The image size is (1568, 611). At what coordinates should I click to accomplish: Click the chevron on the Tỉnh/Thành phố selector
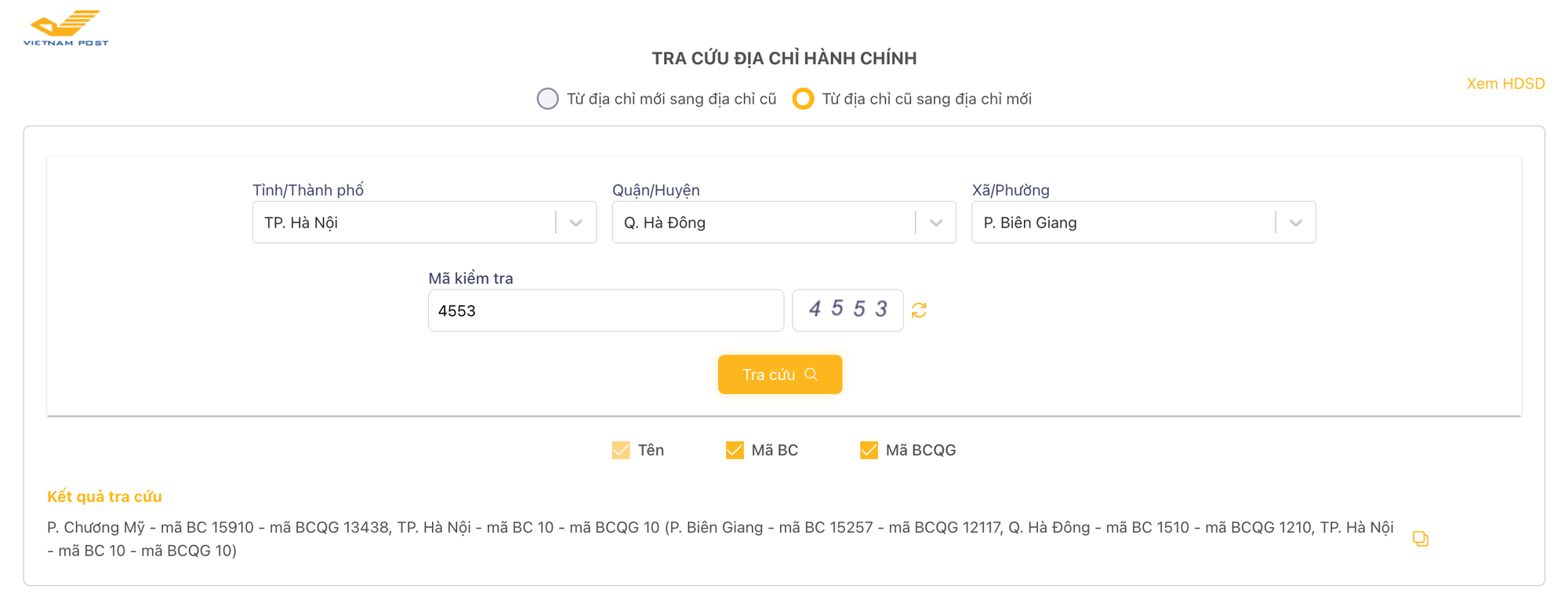[576, 222]
